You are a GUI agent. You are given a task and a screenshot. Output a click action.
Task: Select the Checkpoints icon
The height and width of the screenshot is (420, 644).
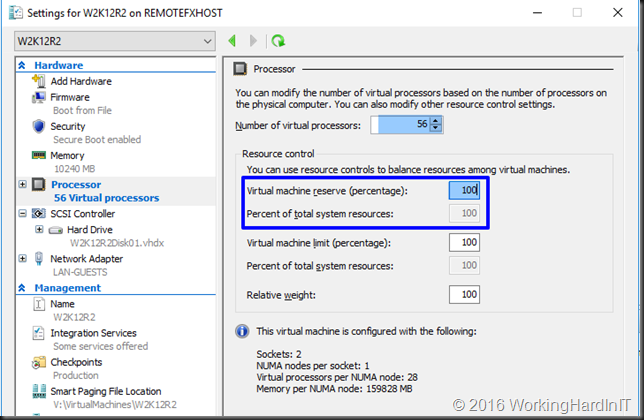click(39, 362)
